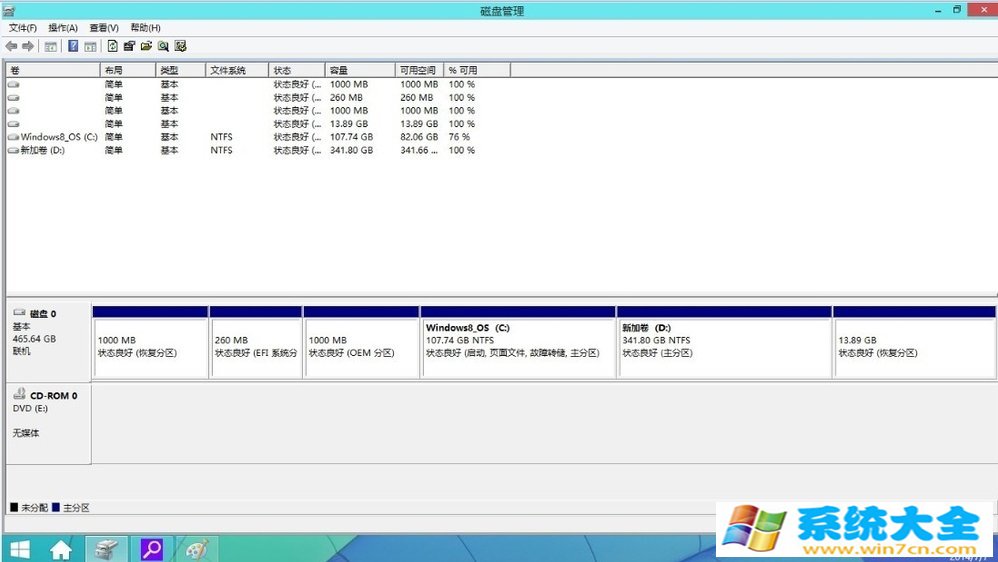Click the 磁盘 0 465.64 GB disk label

pyautogui.click(x=48, y=341)
